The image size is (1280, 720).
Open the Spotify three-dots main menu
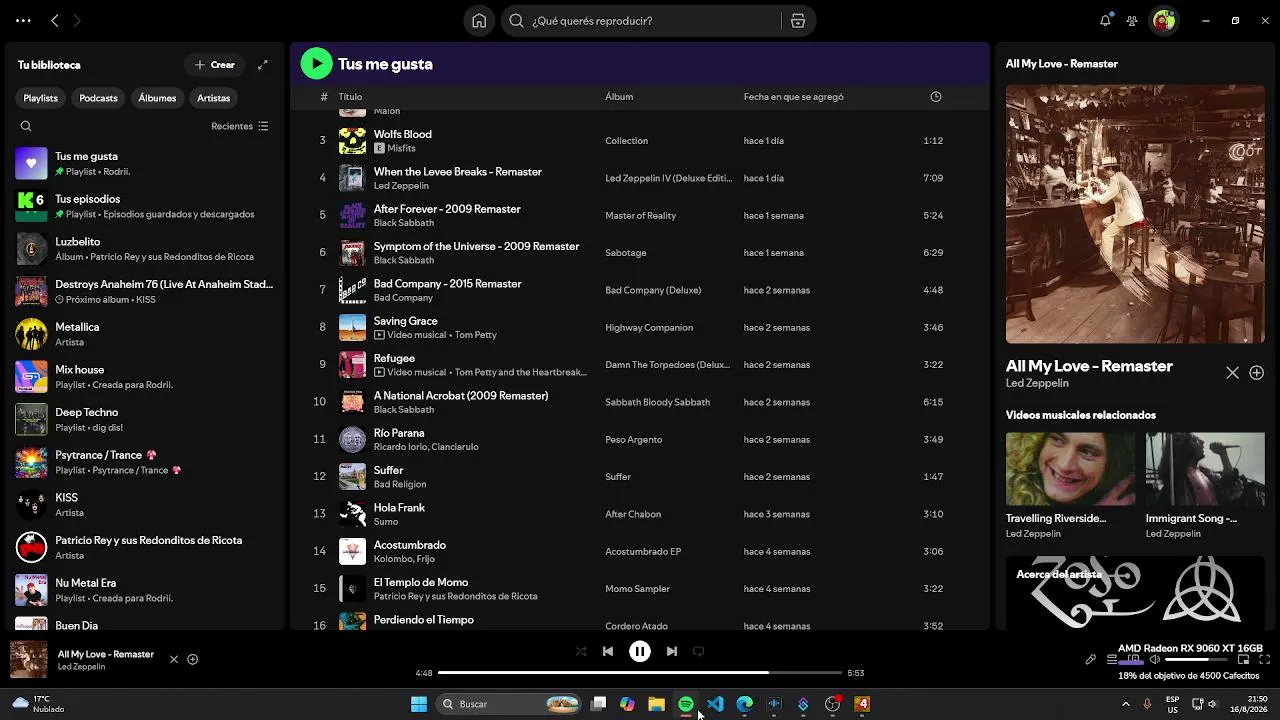(x=23, y=21)
